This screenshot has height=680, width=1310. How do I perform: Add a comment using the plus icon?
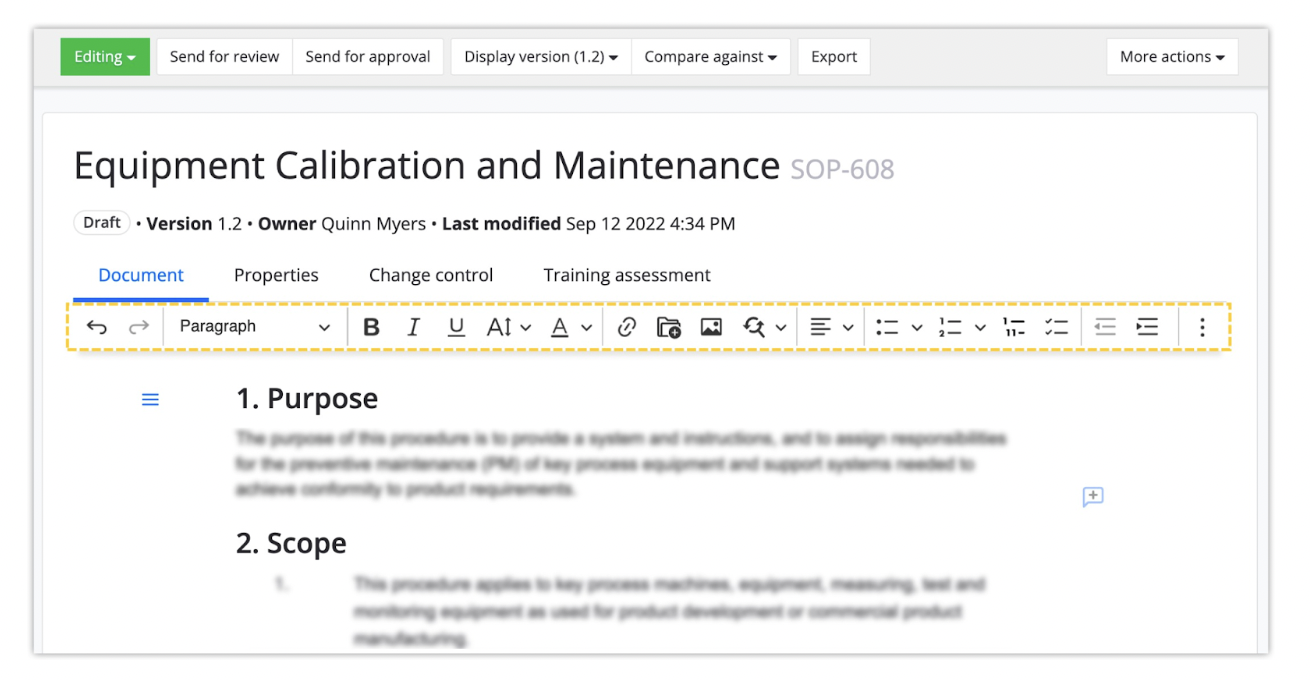[x=1092, y=497]
